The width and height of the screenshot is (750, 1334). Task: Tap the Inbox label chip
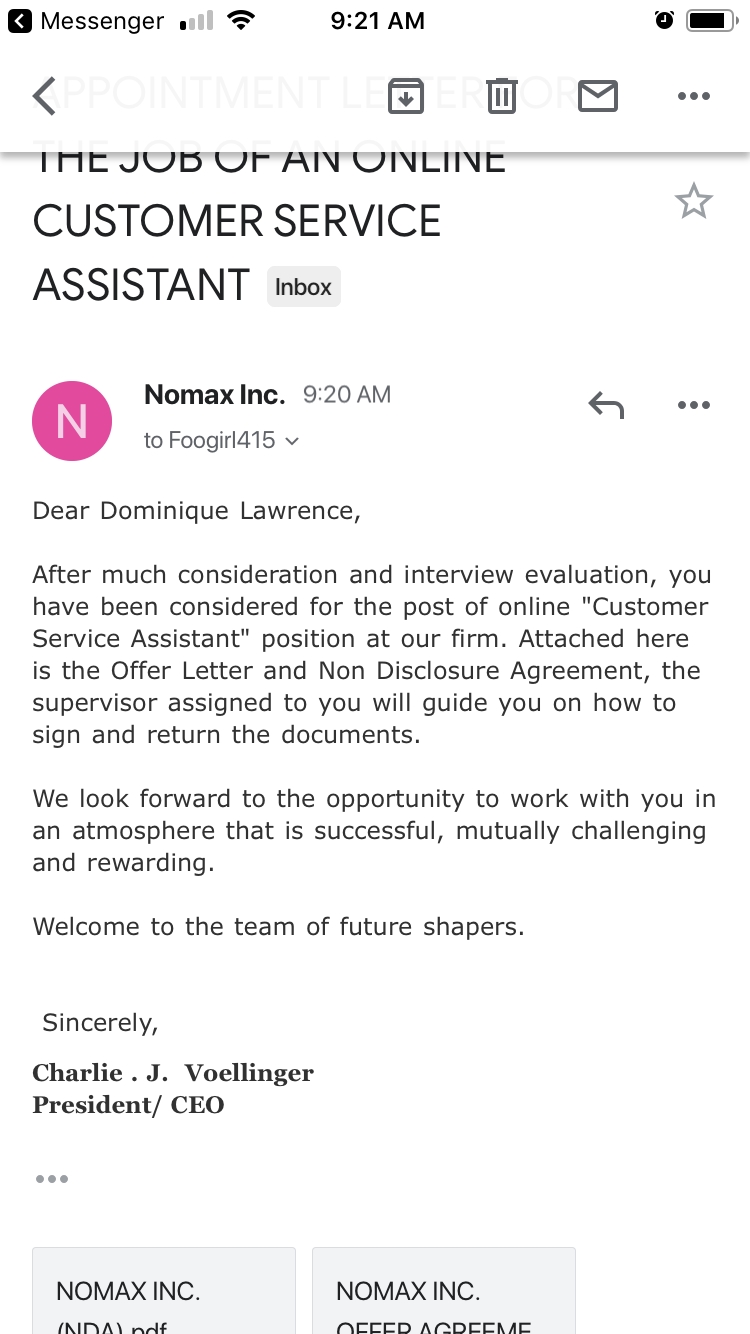coord(303,287)
